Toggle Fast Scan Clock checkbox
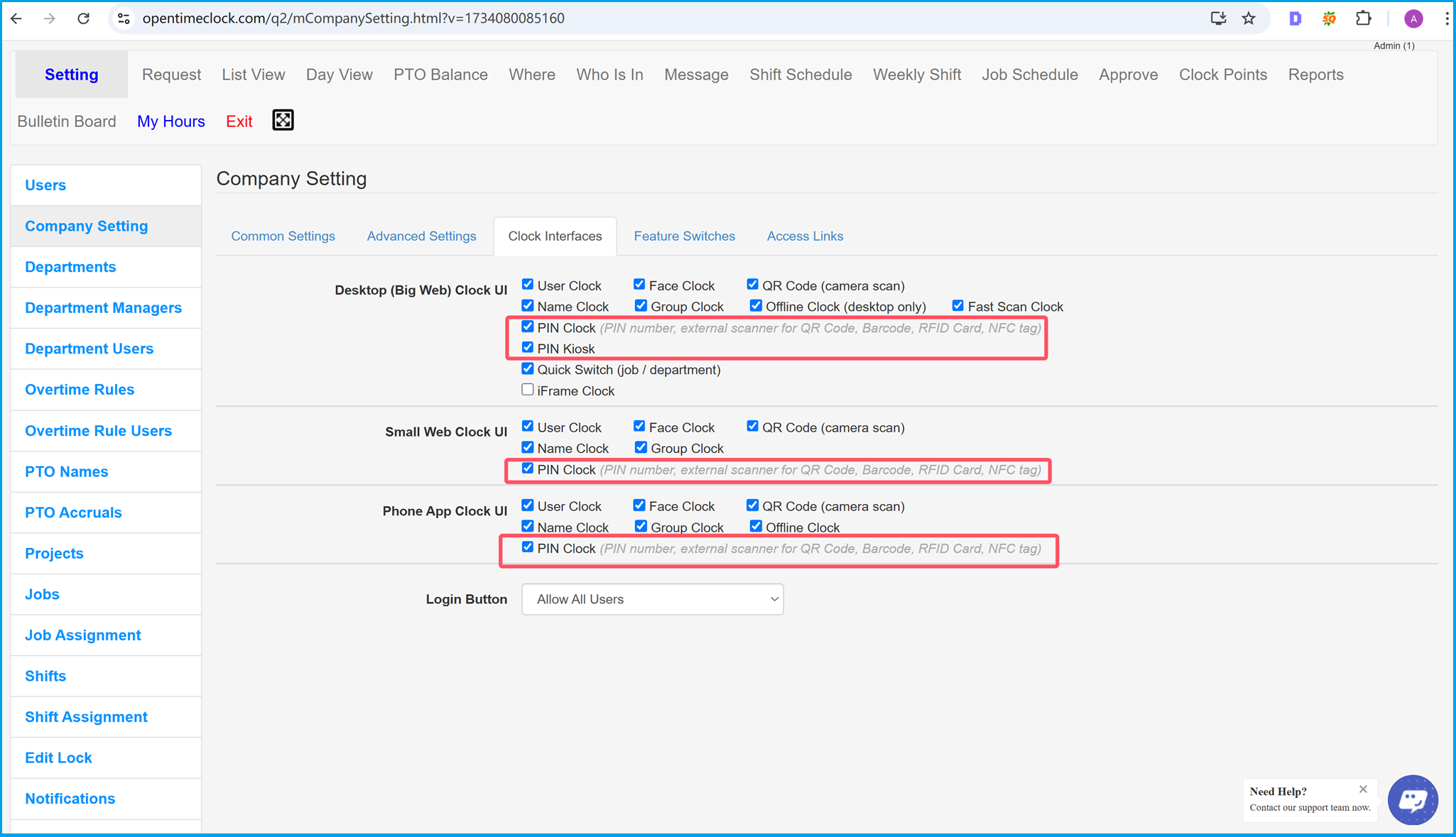The image size is (1456, 837). pyautogui.click(x=957, y=305)
